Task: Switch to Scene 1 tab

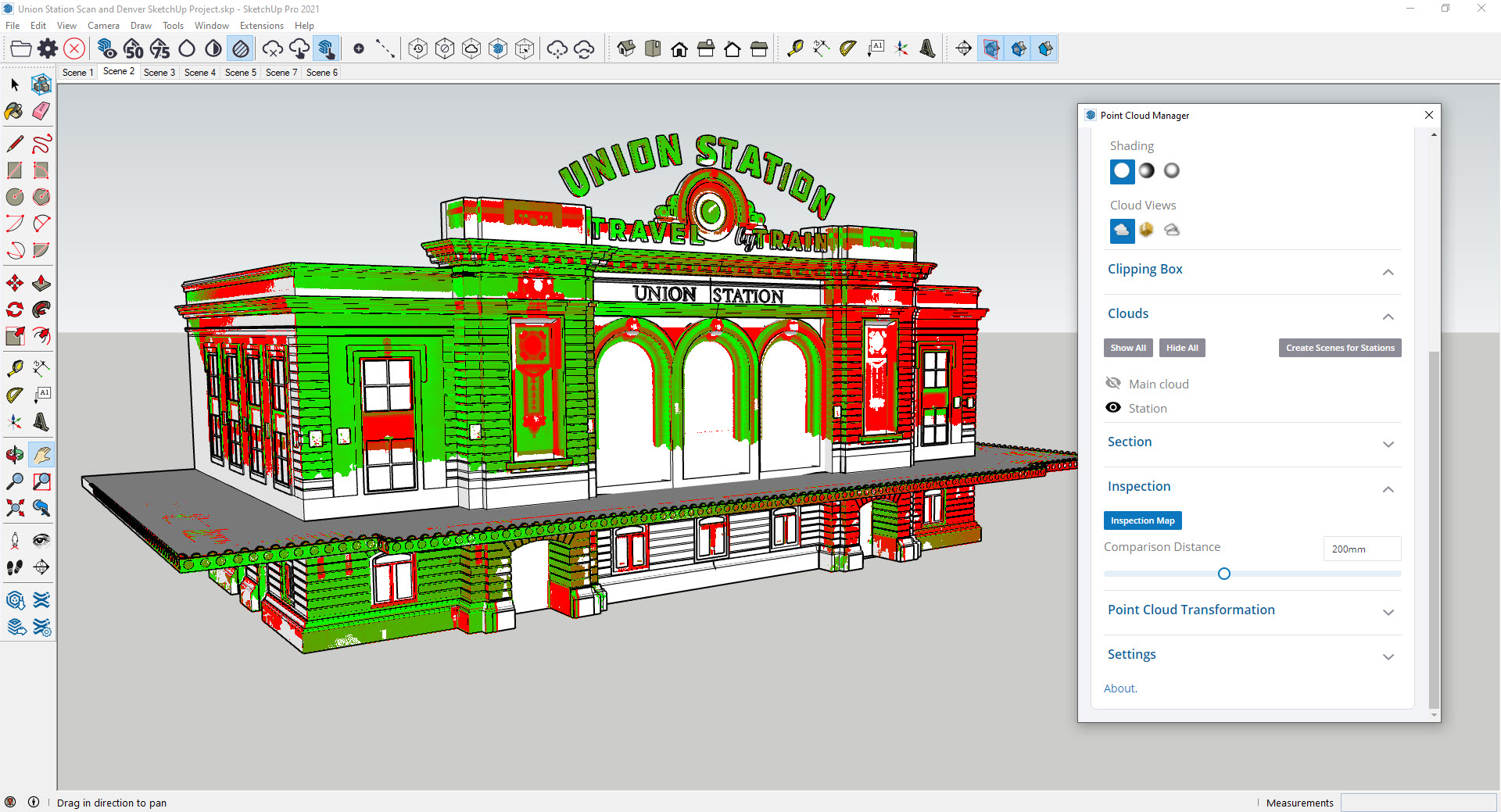Action: [x=77, y=73]
